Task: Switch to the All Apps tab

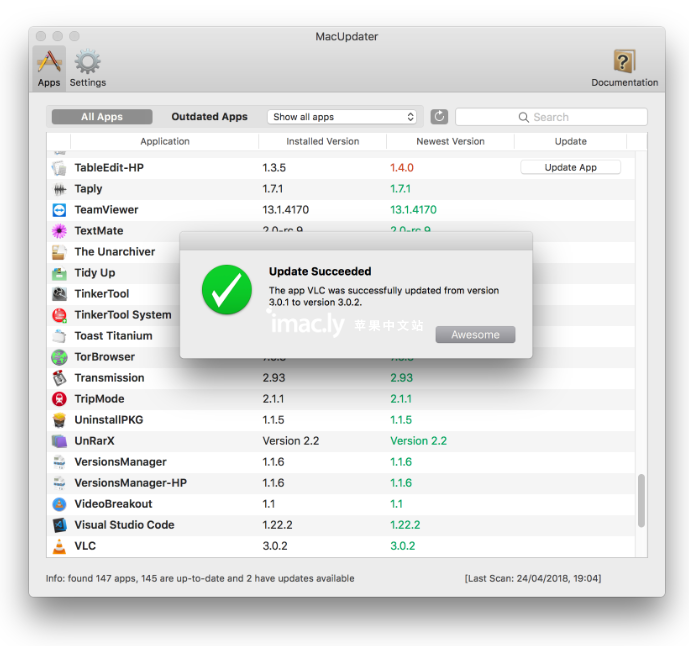Action: tap(102, 117)
